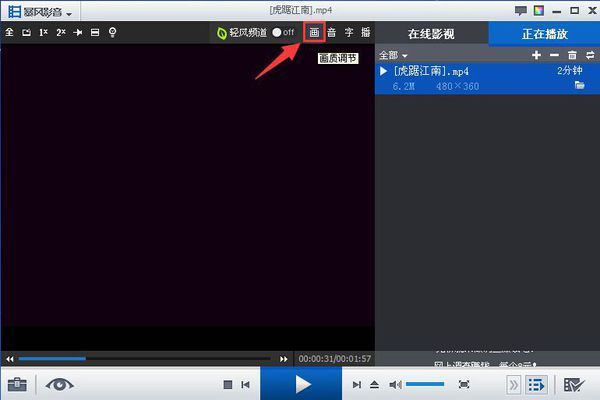
Task: Add a file with the plus icon
Action: point(536,56)
